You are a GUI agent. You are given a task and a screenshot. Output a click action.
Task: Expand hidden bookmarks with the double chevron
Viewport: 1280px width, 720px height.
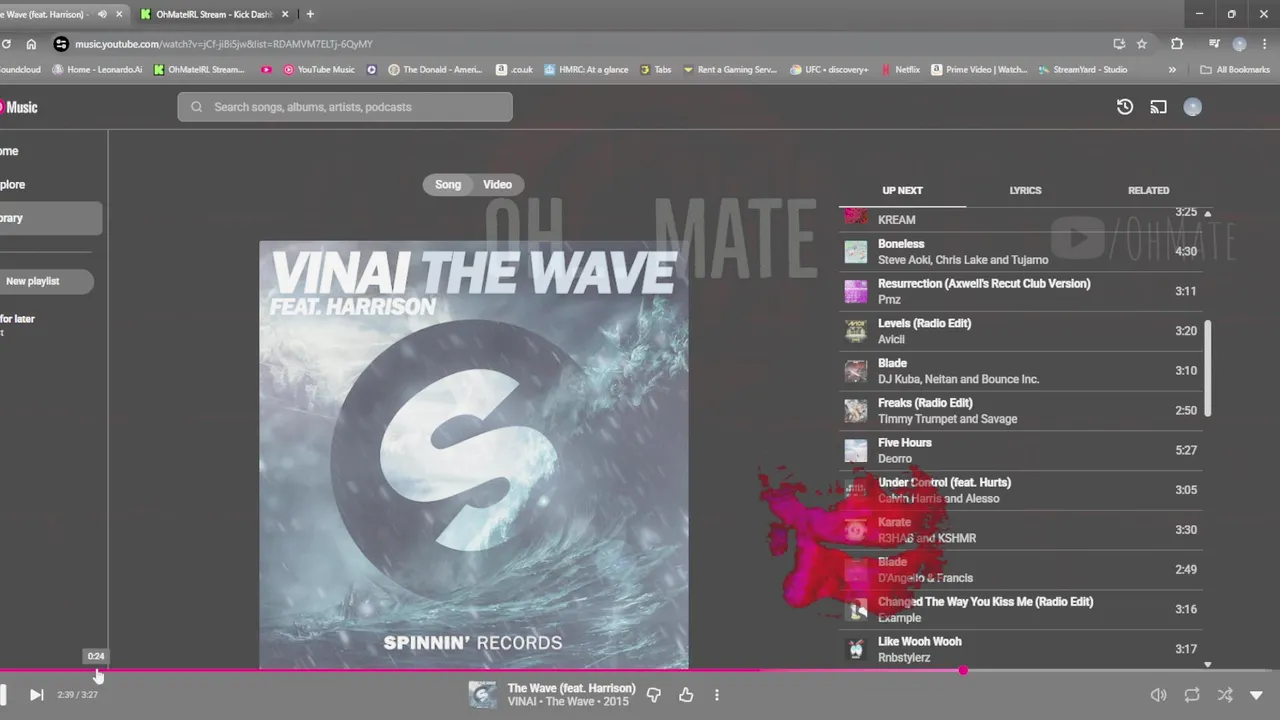tap(1172, 70)
